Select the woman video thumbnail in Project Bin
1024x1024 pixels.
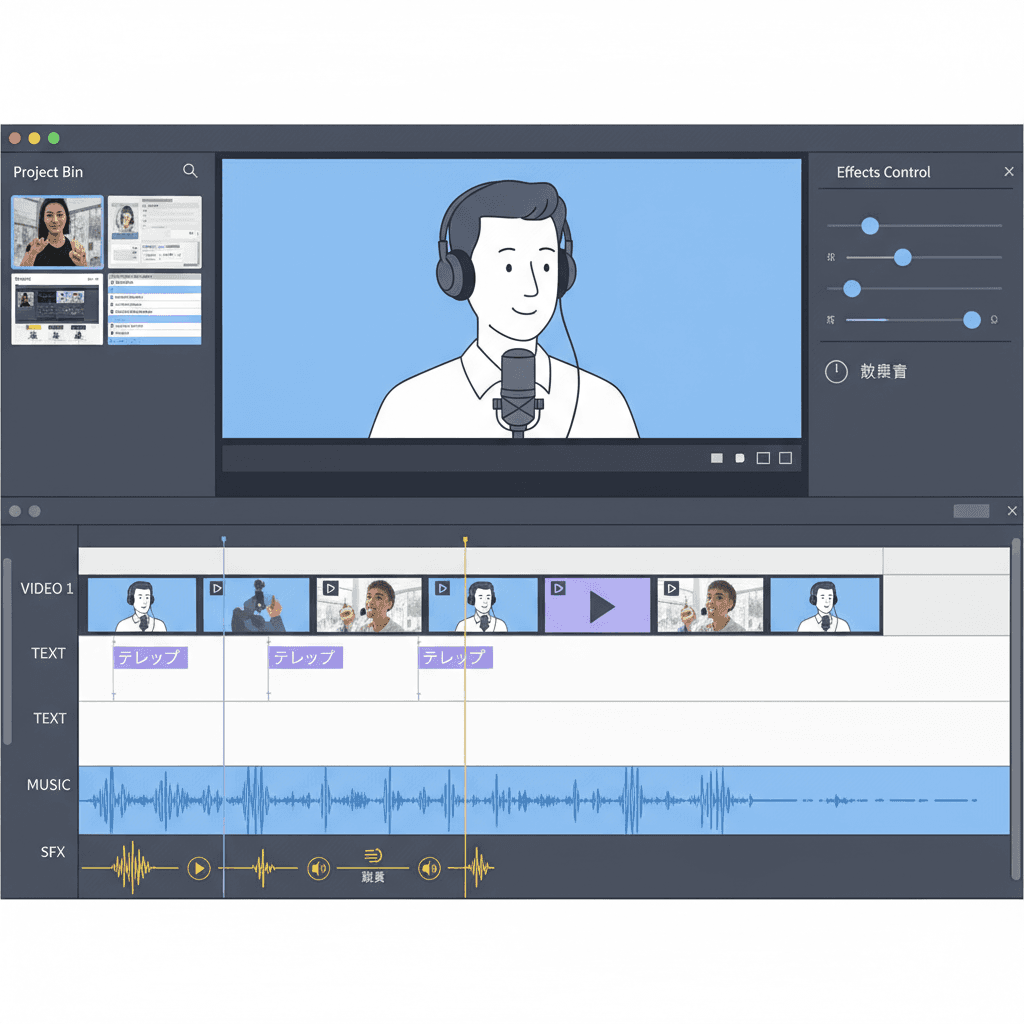click(x=57, y=232)
